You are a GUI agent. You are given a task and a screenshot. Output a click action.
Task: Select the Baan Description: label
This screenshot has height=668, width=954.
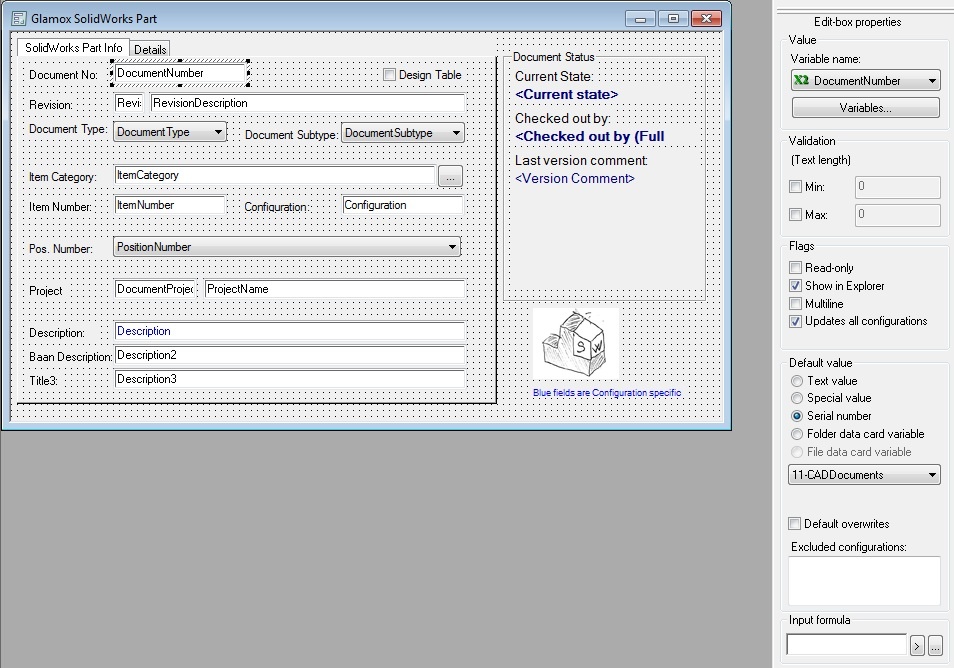pos(71,357)
